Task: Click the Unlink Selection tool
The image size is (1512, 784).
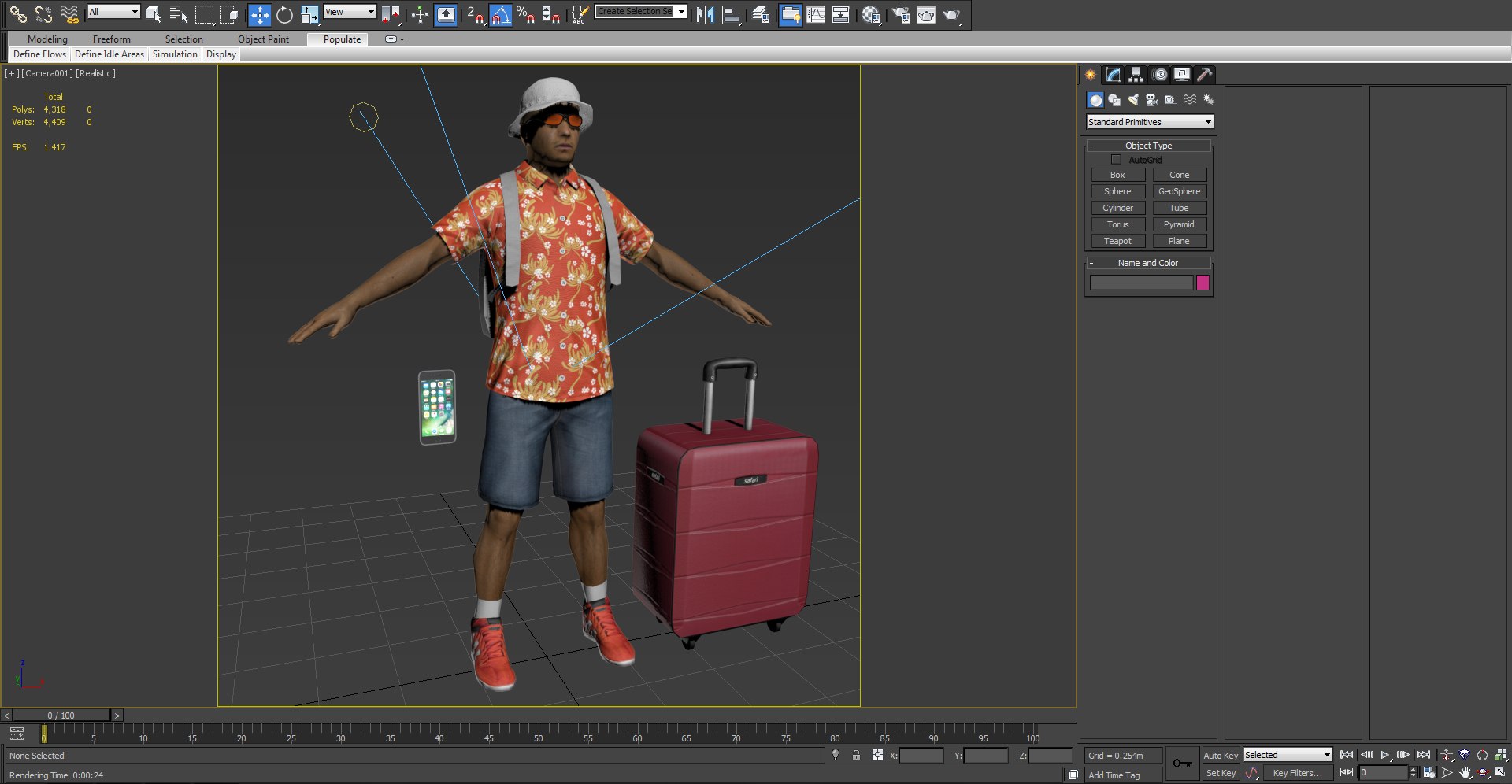Action: (x=43, y=13)
